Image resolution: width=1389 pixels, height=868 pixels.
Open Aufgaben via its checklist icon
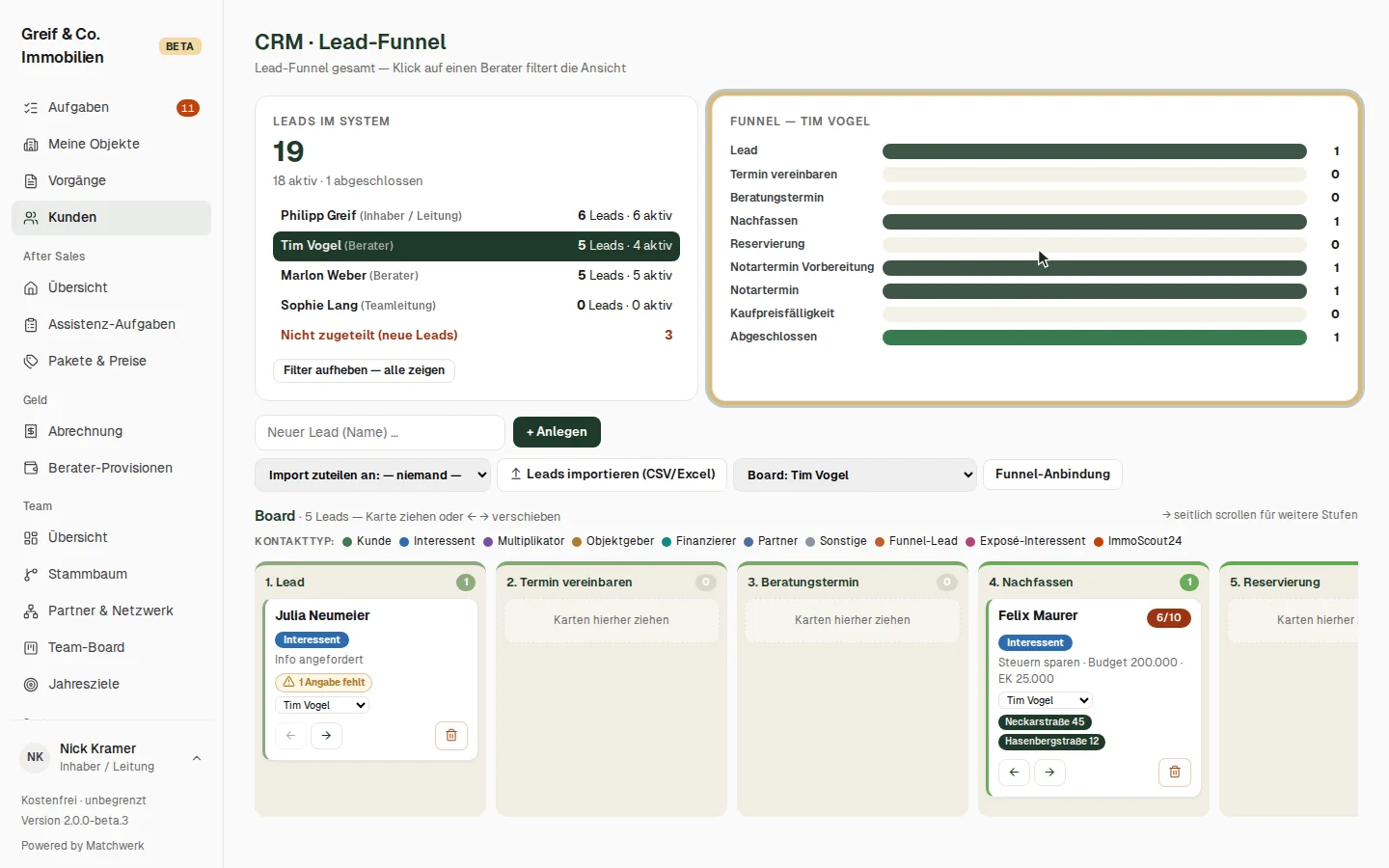click(x=31, y=108)
